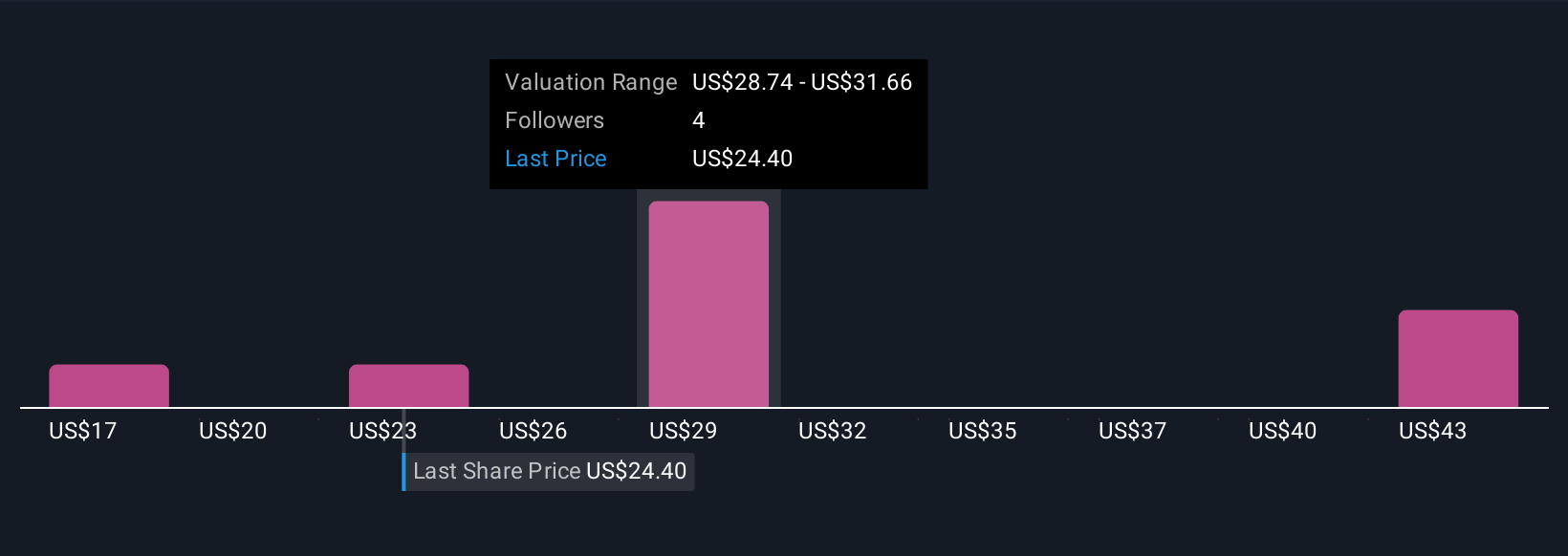
Task: Click the Valuation Range text in tooltip
Action: pyautogui.click(x=591, y=82)
